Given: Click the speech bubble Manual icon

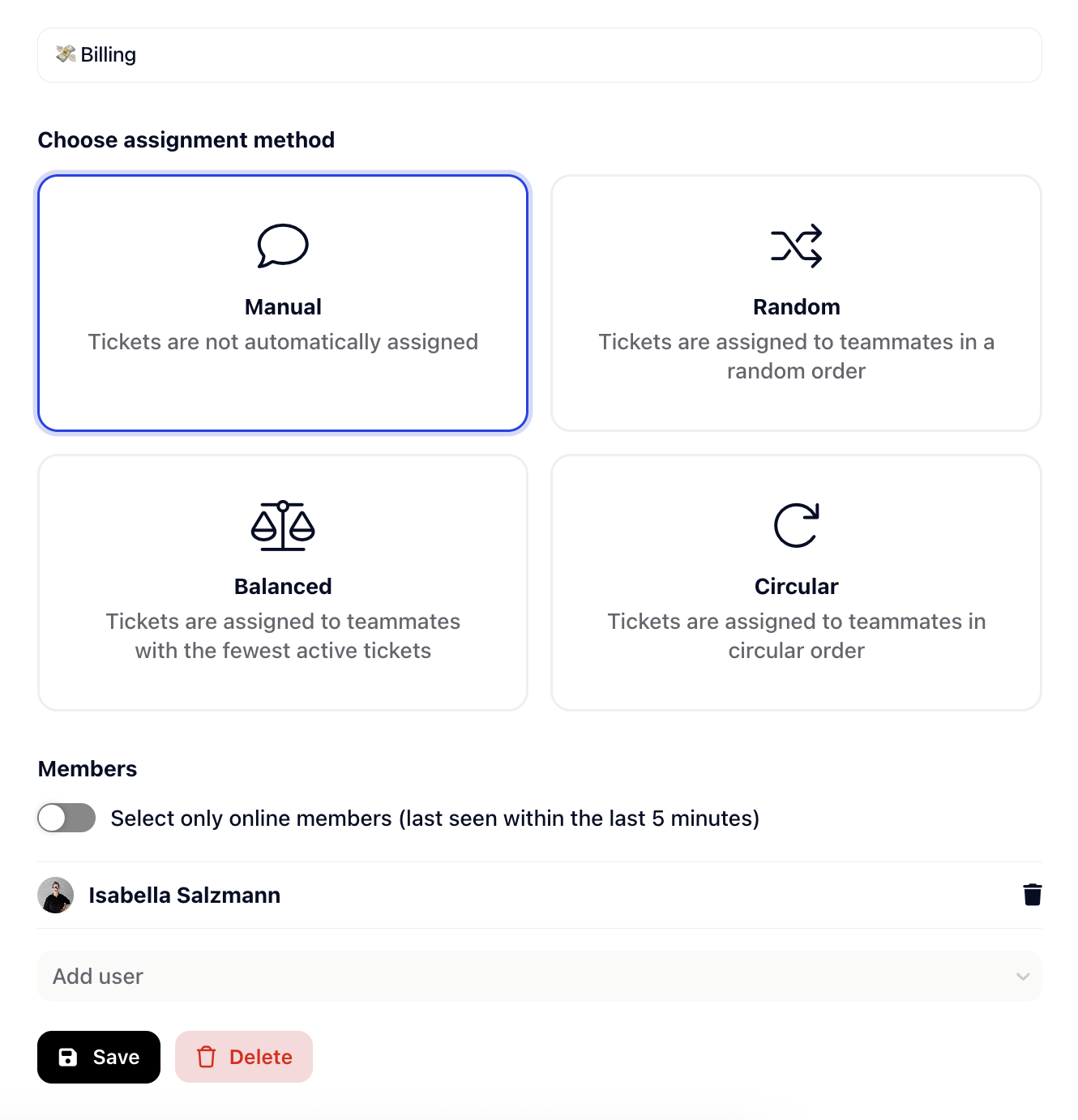Looking at the screenshot, I should (283, 246).
